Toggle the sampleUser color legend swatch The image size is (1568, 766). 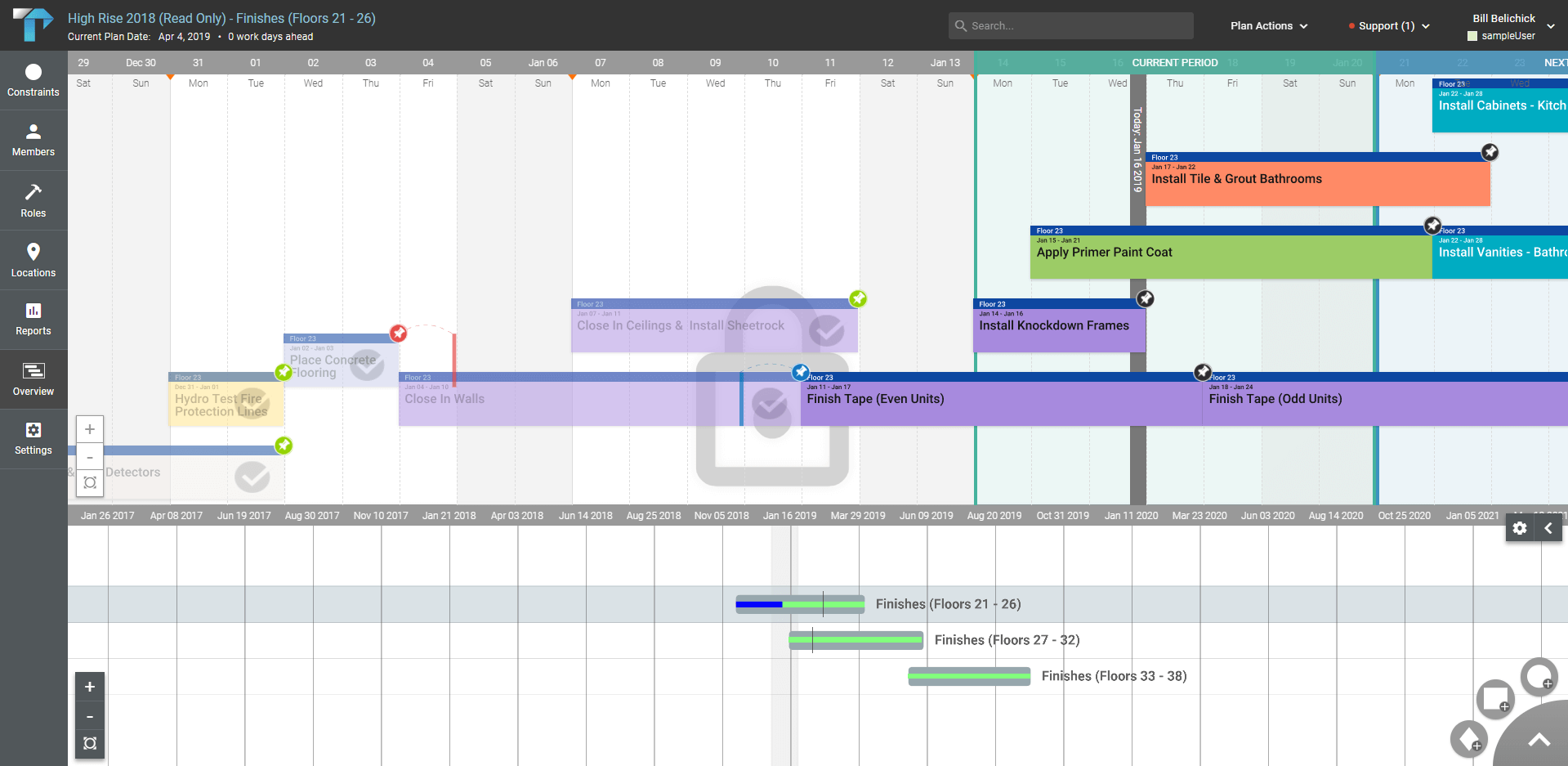1472,36
